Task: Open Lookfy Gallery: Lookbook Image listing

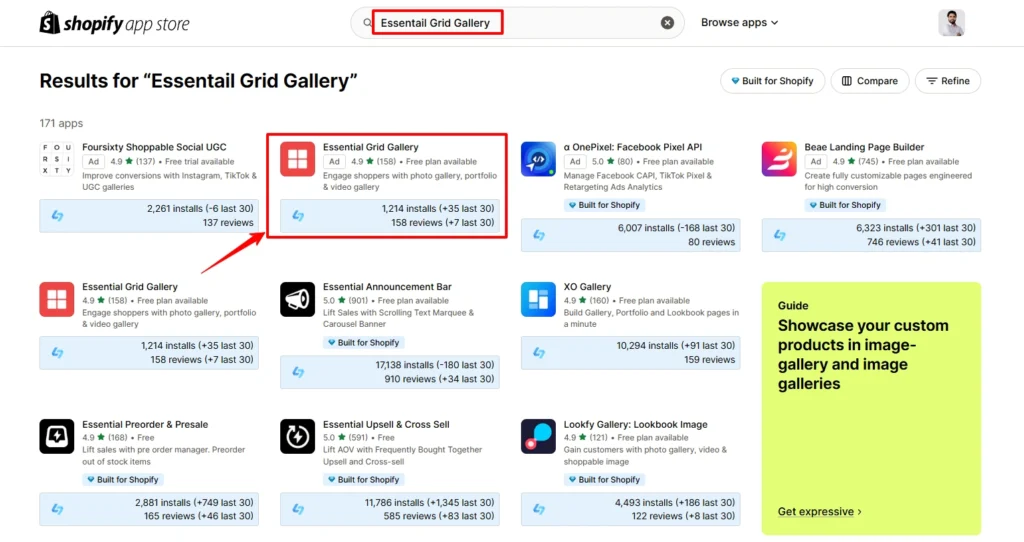Action: 635,424
